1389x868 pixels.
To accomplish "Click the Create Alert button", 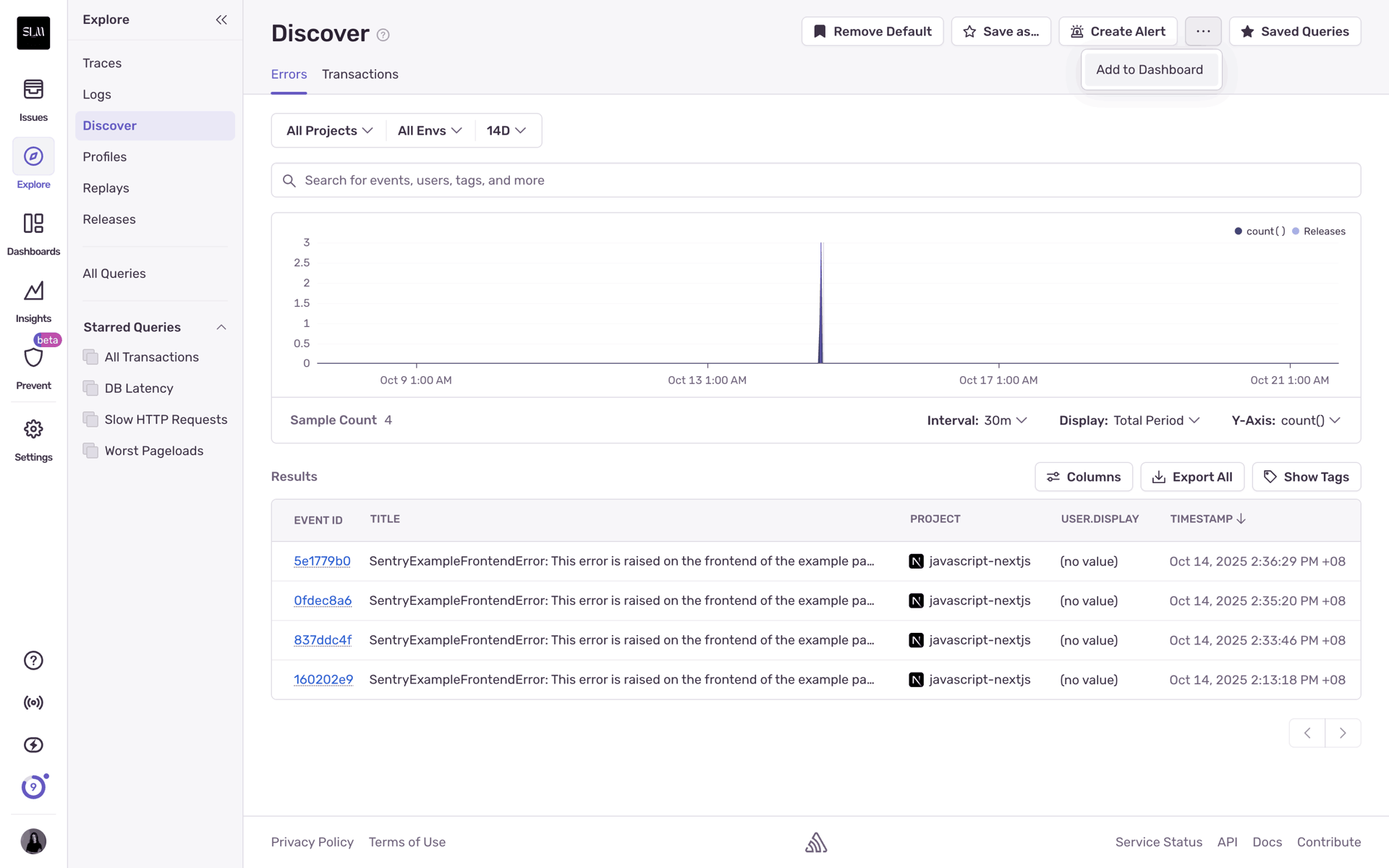I will [x=1118, y=31].
